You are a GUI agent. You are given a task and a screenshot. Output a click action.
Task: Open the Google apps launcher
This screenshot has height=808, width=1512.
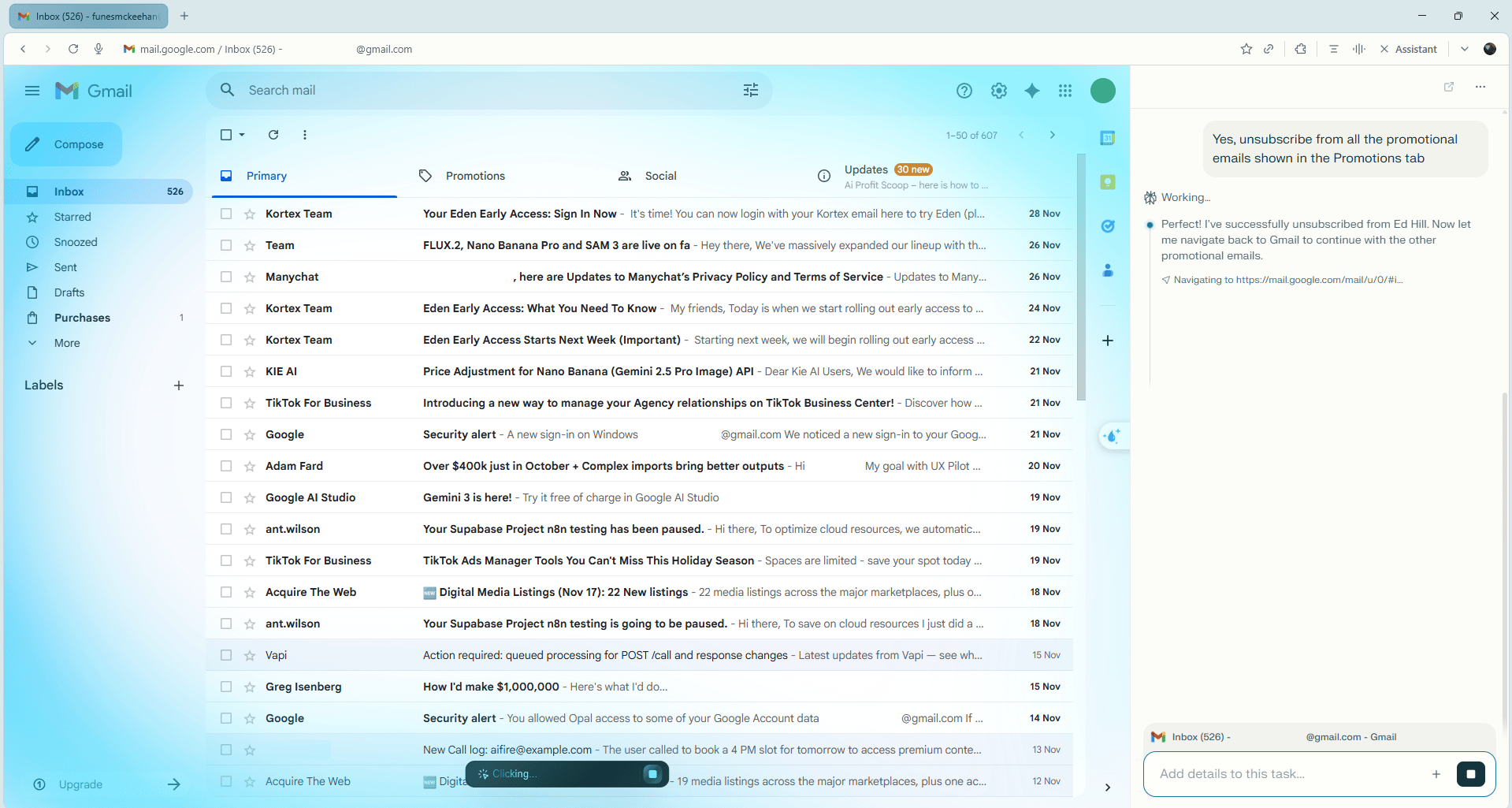coord(1064,90)
